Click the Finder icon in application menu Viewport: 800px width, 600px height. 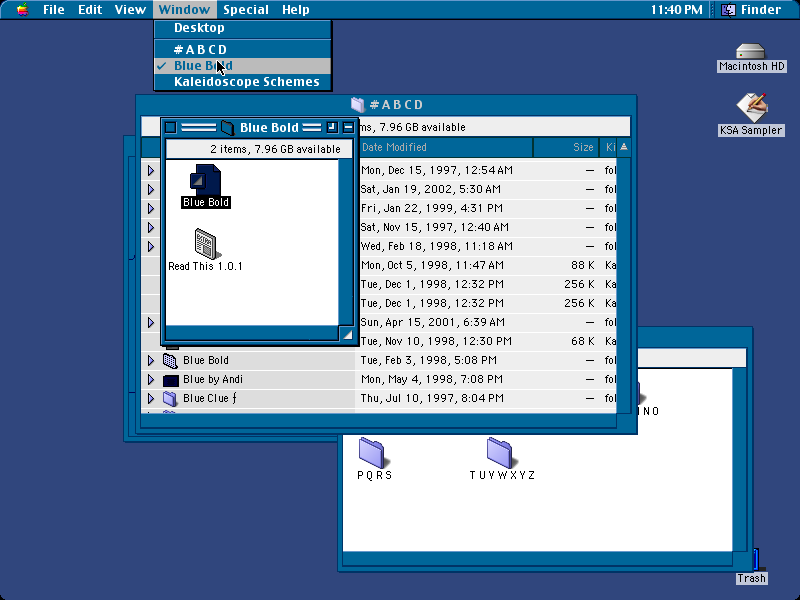(728, 10)
